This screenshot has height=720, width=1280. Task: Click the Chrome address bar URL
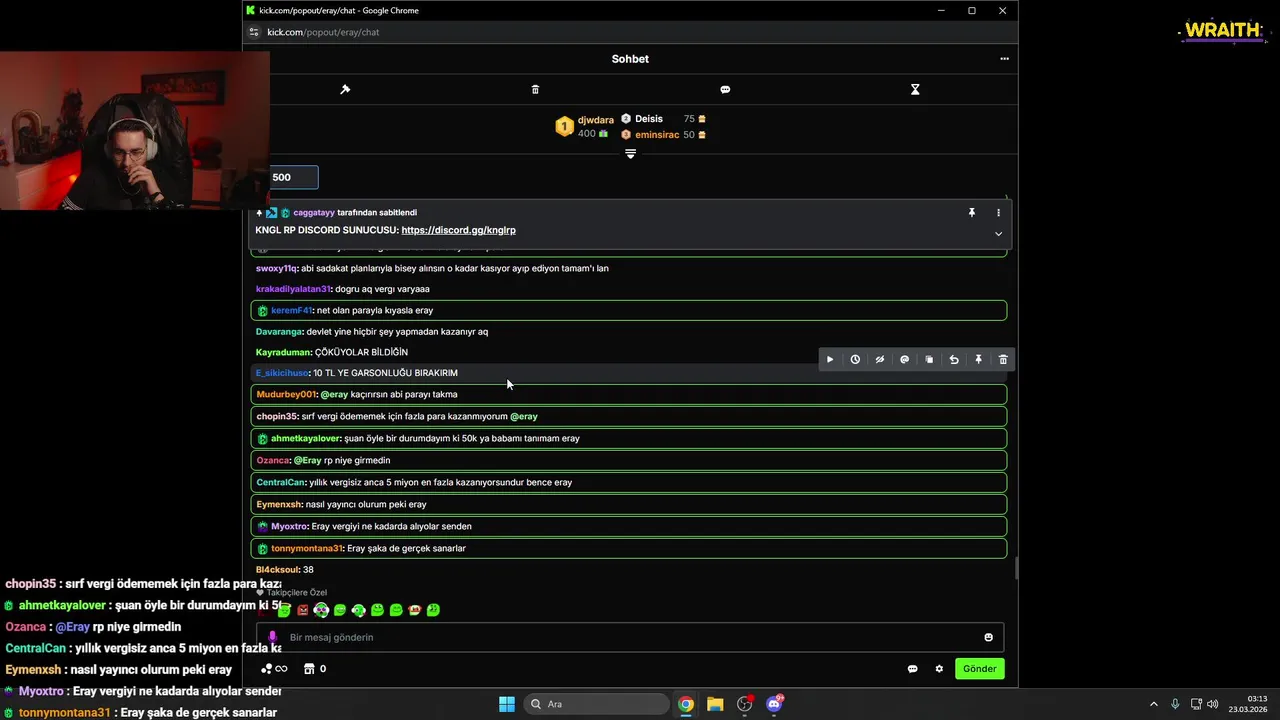coord(323,32)
